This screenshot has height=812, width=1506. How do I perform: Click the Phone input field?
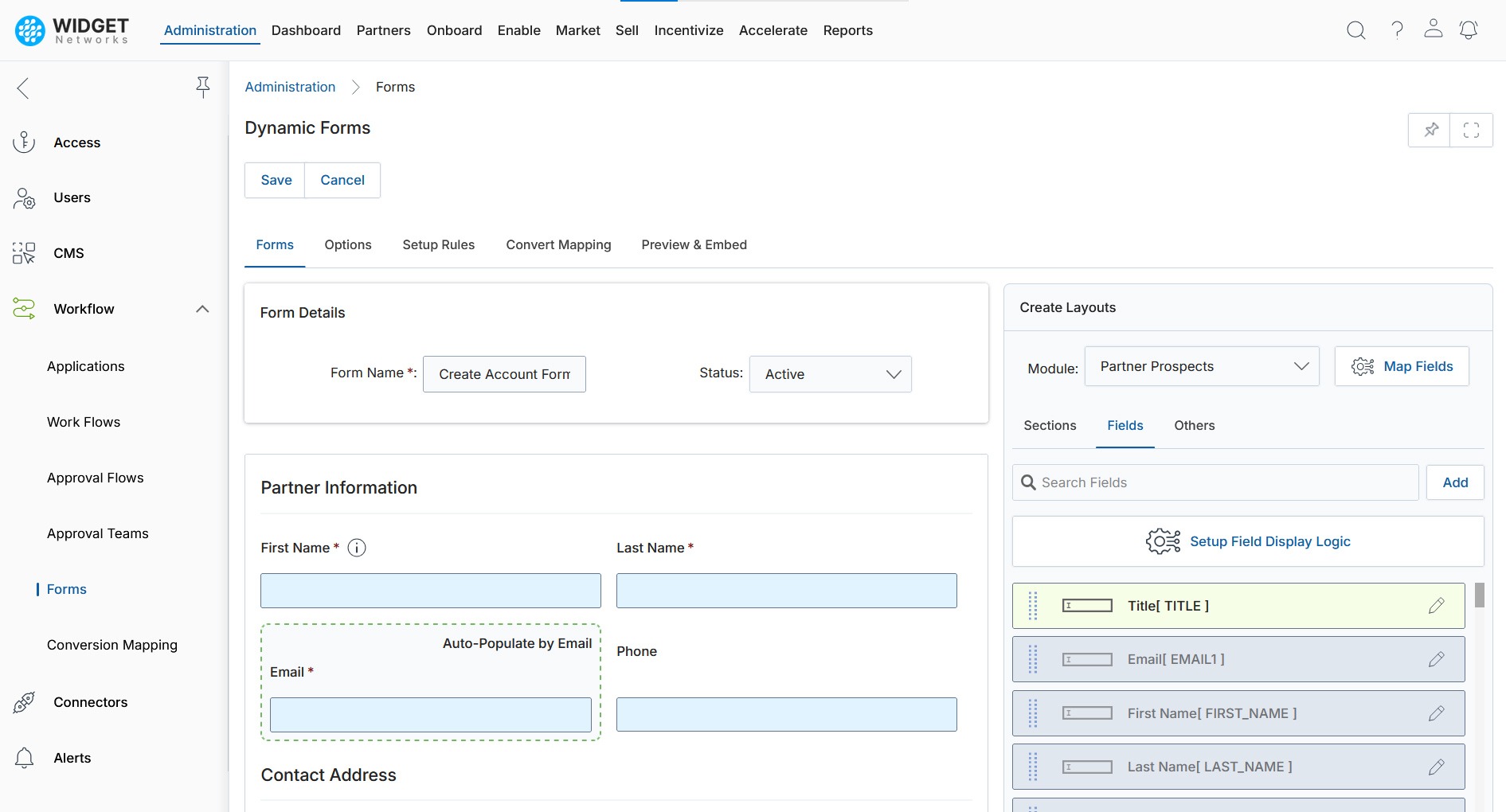tap(787, 715)
